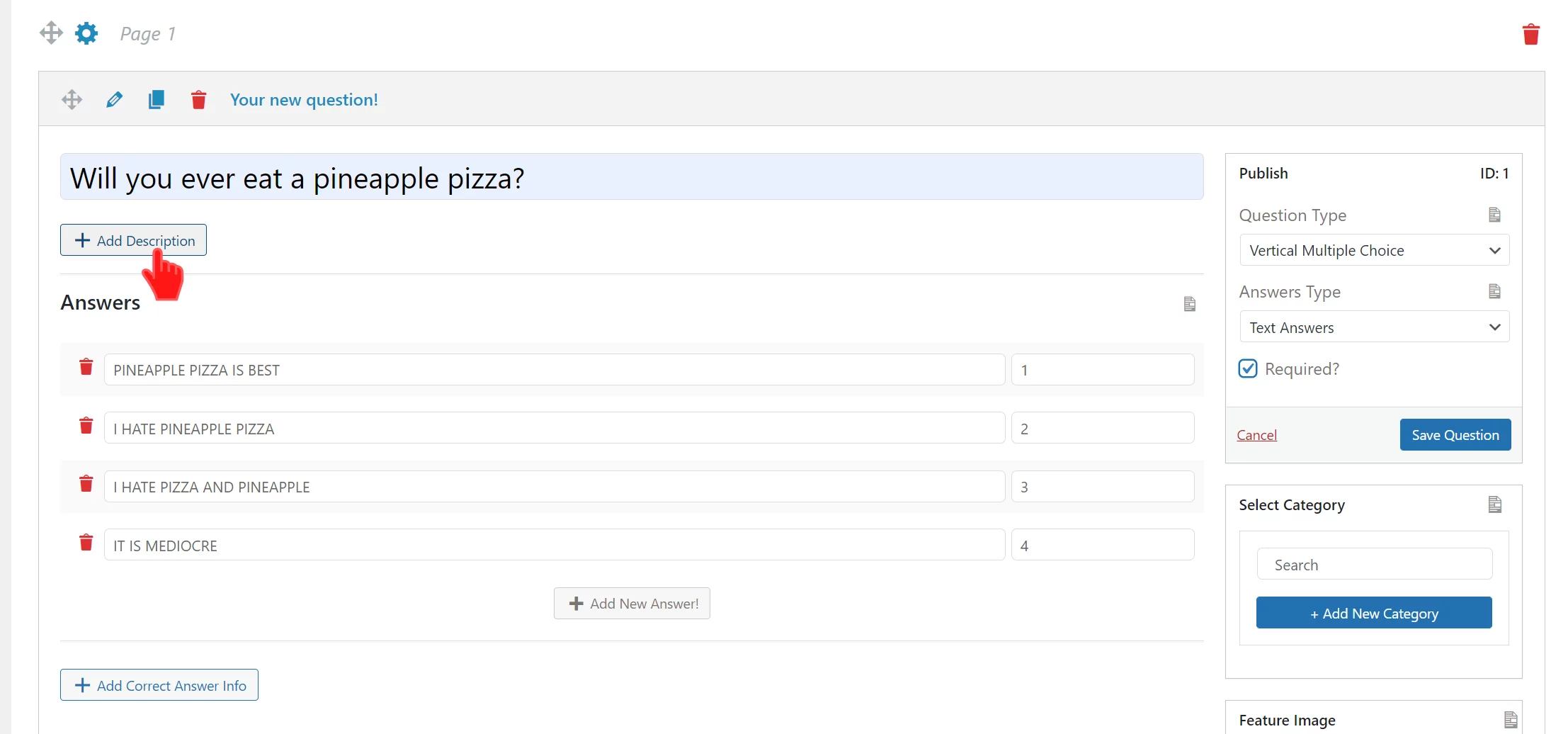Delete the 'IT IS MEDIOCRE' answer
Image resolution: width=1568 pixels, height=734 pixels.
coord(86,543)
